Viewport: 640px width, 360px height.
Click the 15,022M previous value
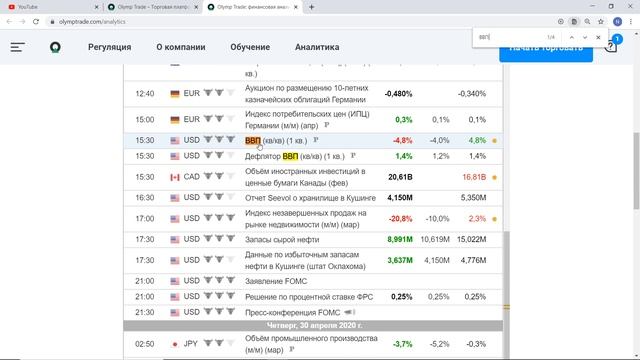point(471,240)
